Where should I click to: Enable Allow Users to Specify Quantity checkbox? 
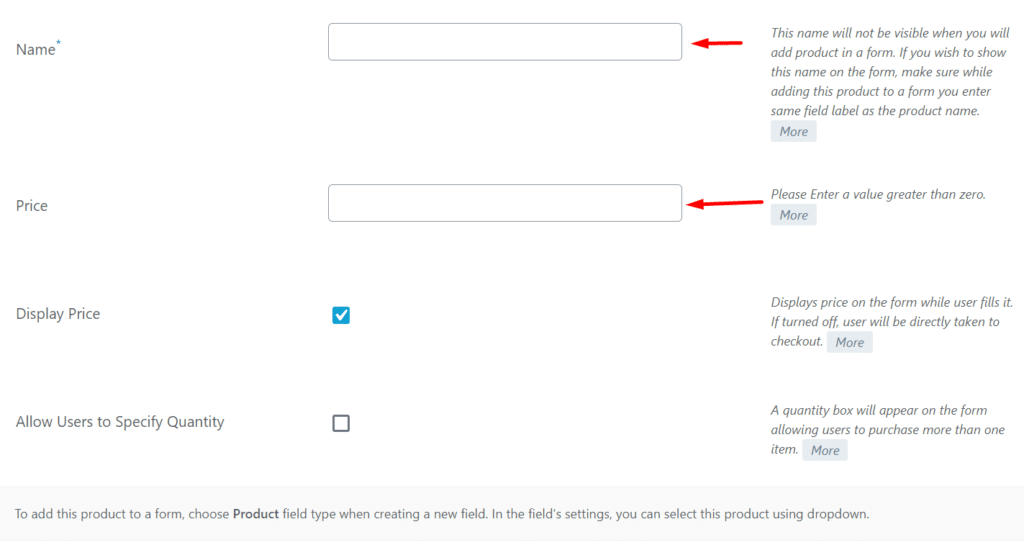341,423
